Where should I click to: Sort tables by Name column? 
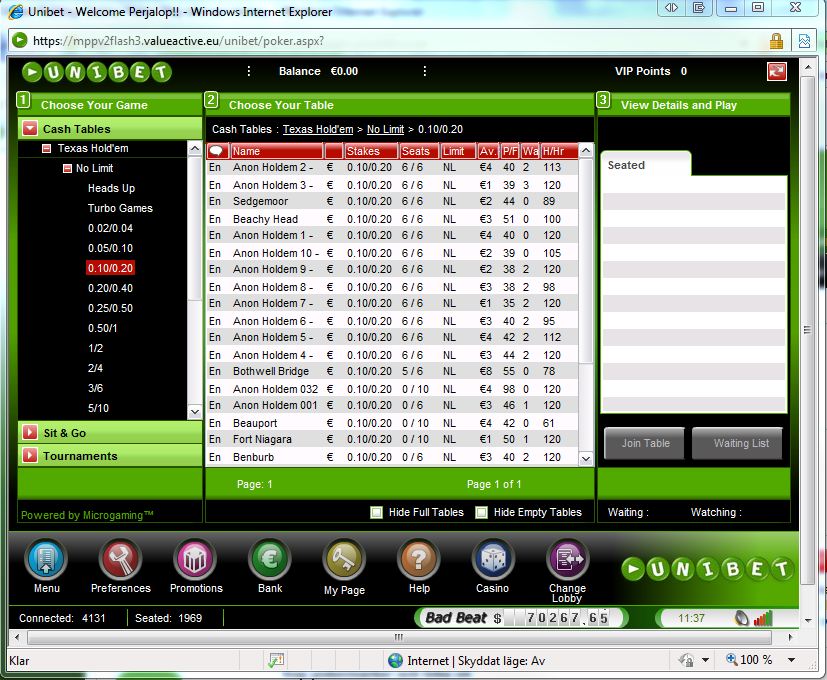coord(276,151)
